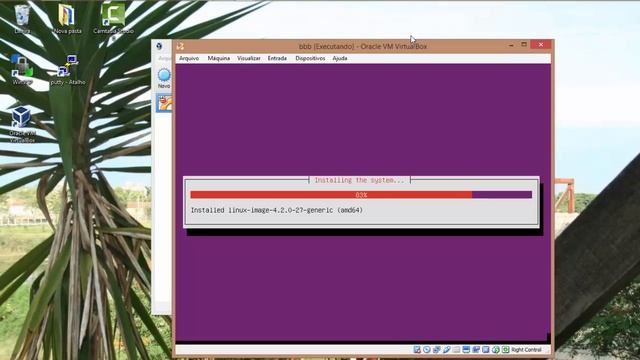This screenshot has width=640, height=360.
Task: Click the Right Control host key label
Action: point(526,350)
